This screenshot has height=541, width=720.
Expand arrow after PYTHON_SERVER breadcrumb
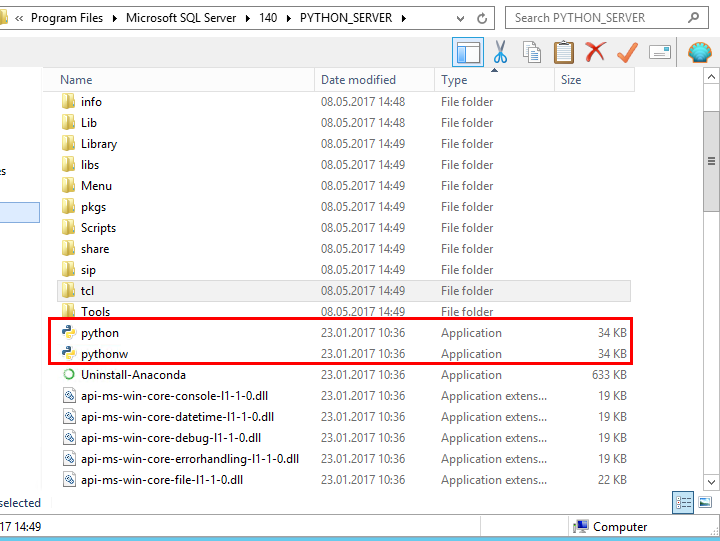pos(404,18)
